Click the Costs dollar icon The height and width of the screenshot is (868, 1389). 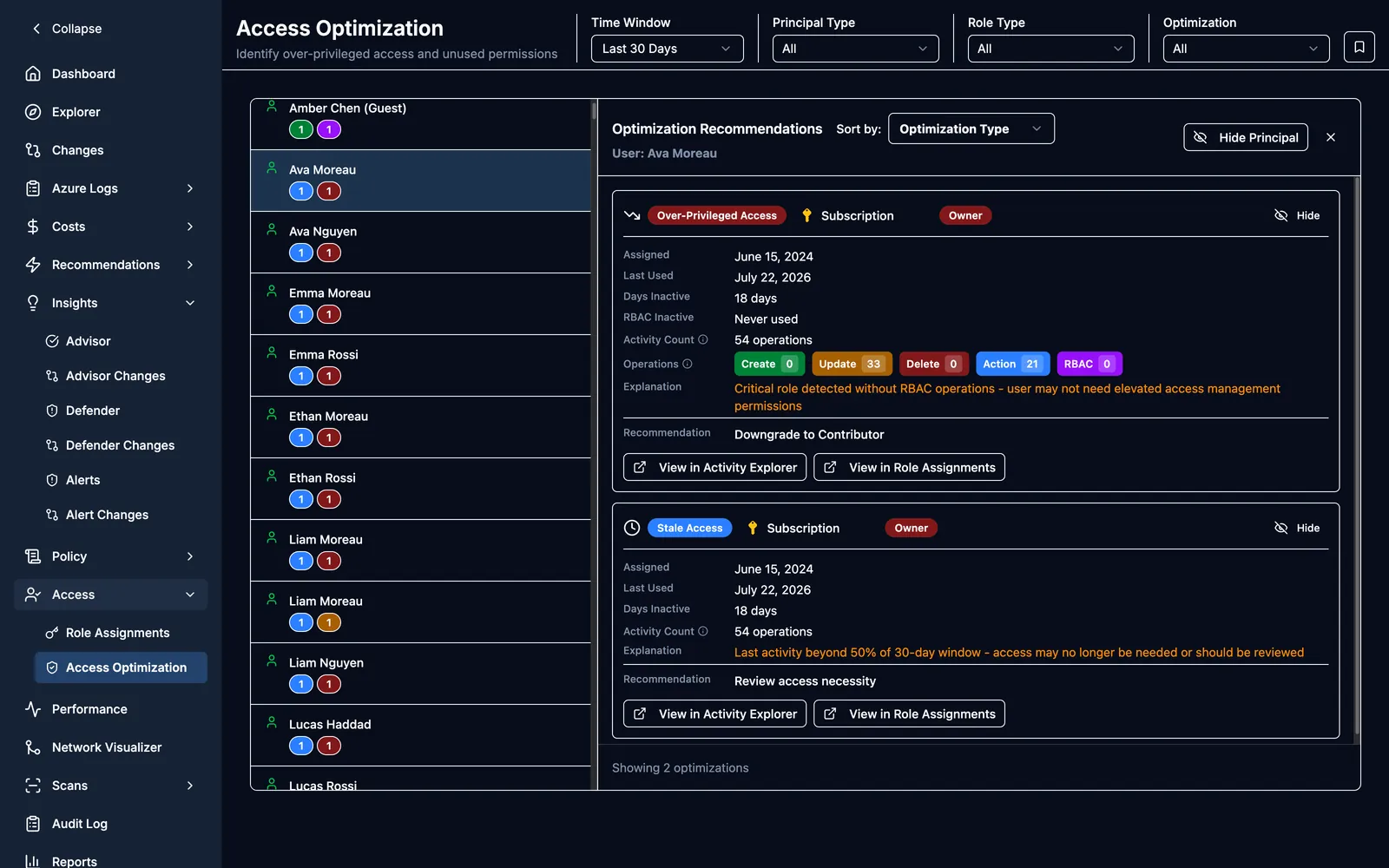pos(33,227)
